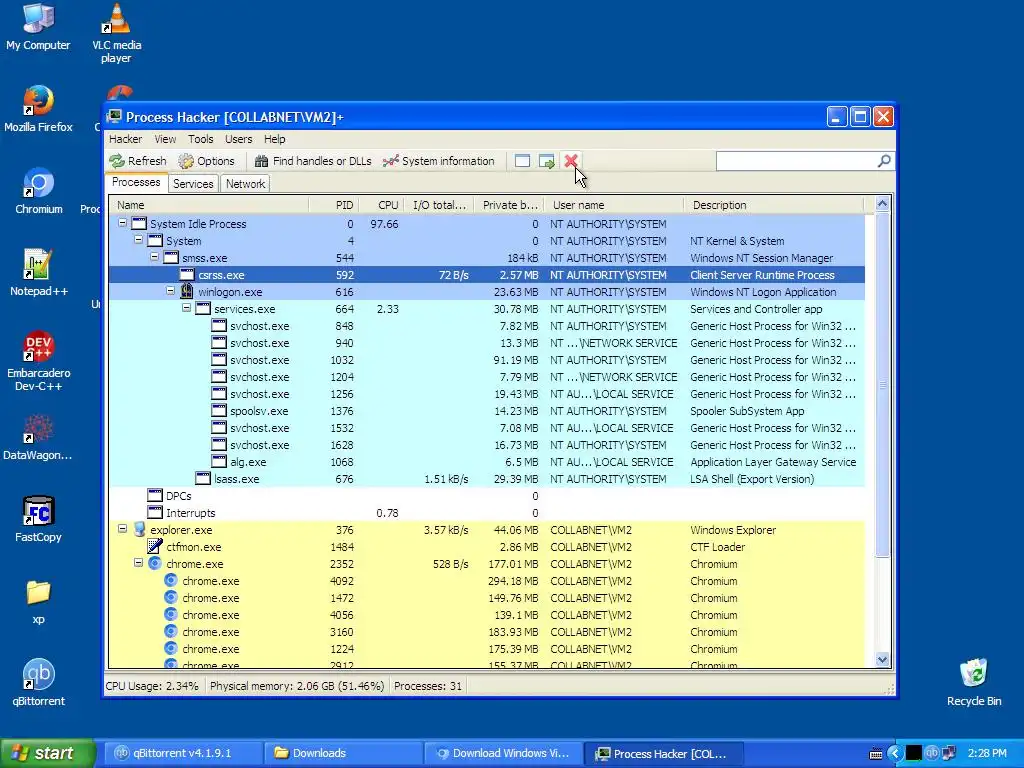Viewport: 1024px width, 768px height.
Task: Click the ctfmon.exe pencil icon
Action: (155, 546)
